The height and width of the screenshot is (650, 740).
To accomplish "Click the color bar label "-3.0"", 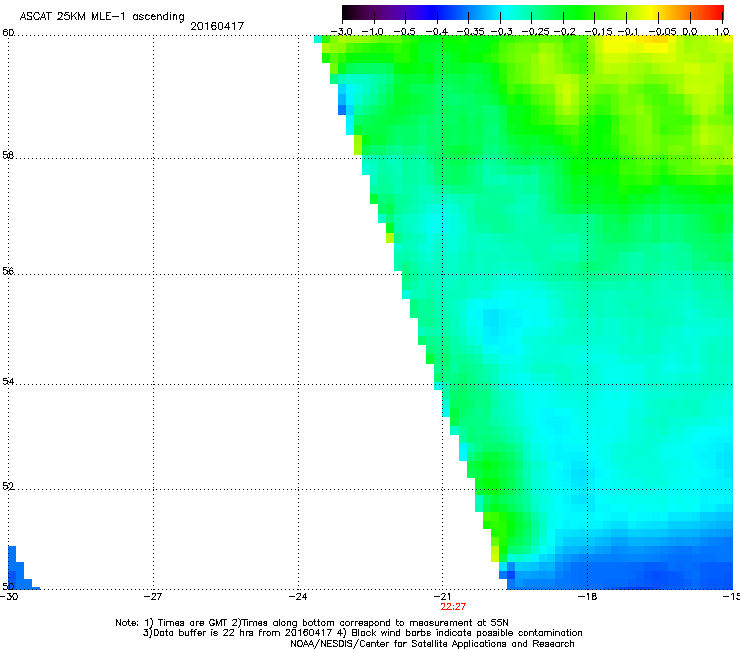I will (342, 32).
